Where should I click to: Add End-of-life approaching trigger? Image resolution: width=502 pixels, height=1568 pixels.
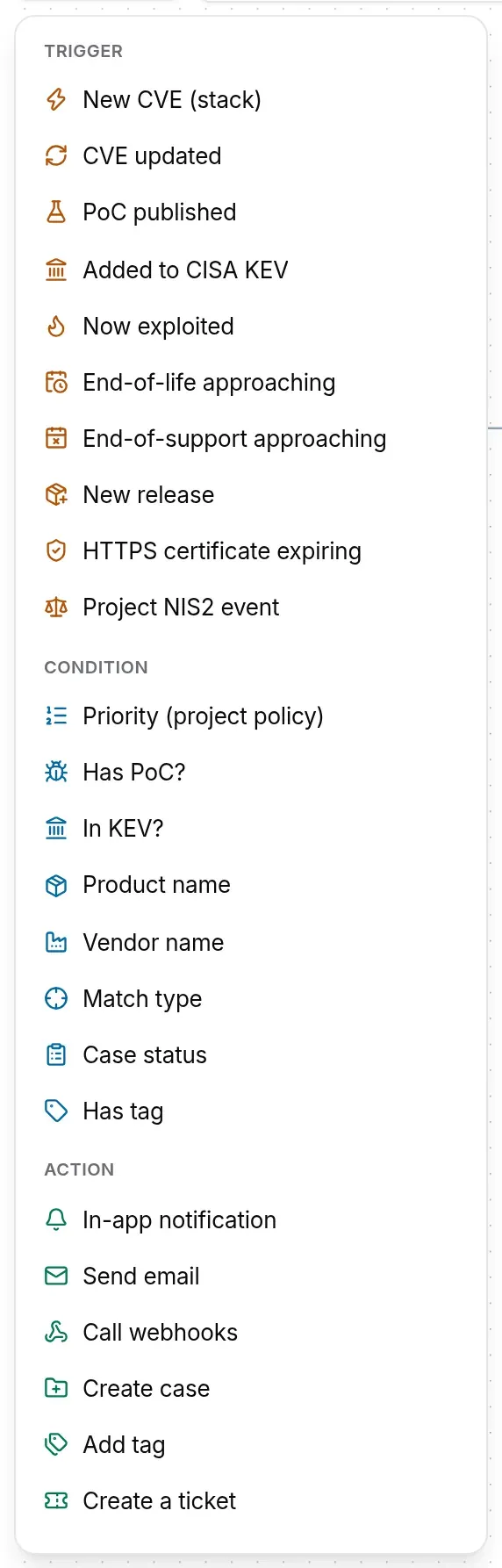(251, 383)
